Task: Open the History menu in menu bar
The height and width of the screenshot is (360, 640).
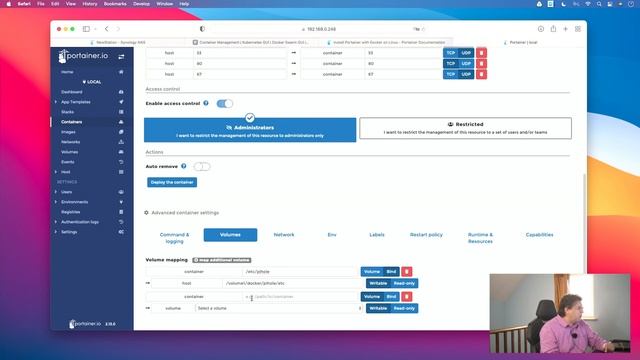Action: (x=90, y=4)
